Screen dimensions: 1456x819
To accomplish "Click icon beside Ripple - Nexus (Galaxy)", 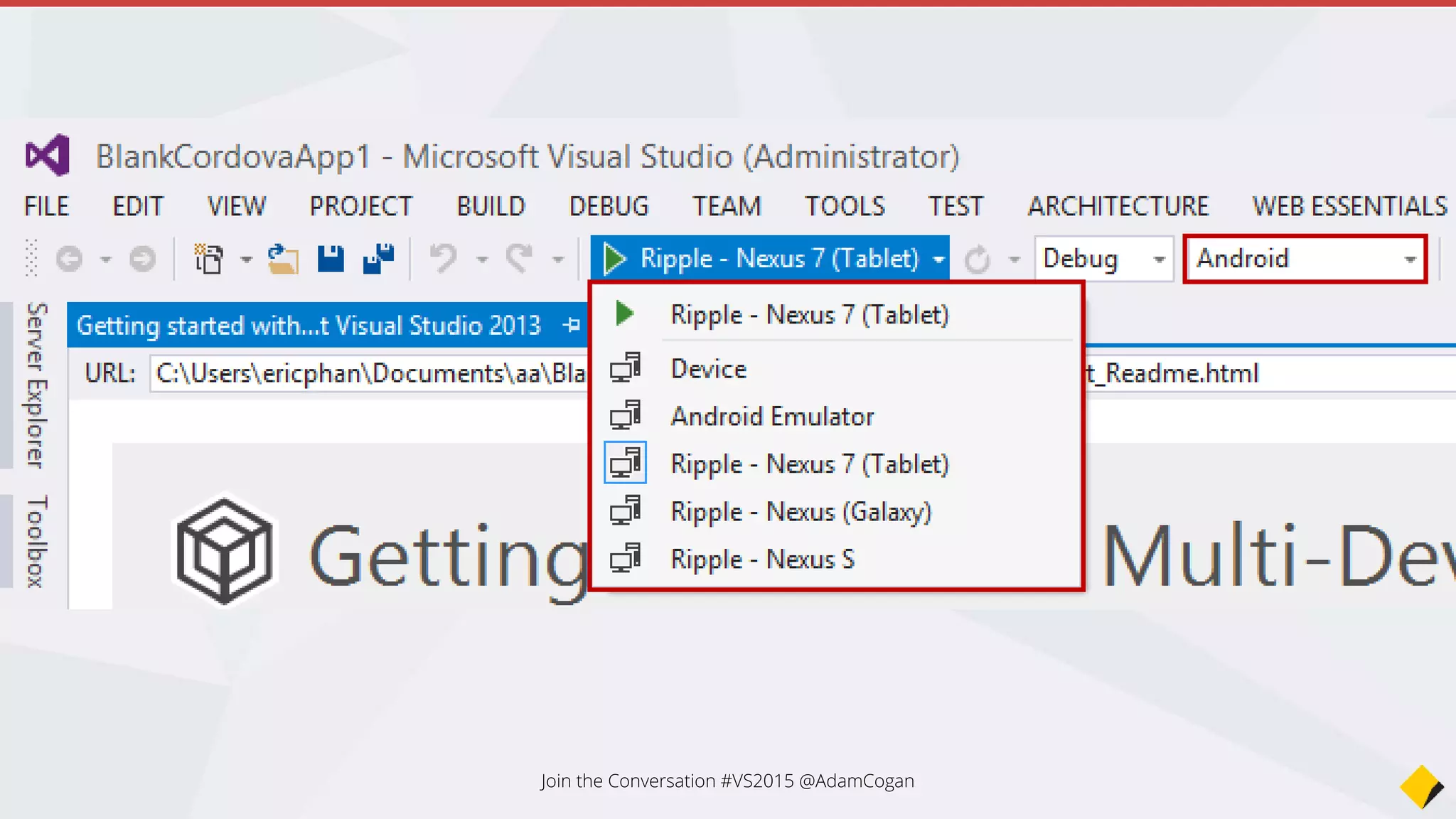I will 626,511.
